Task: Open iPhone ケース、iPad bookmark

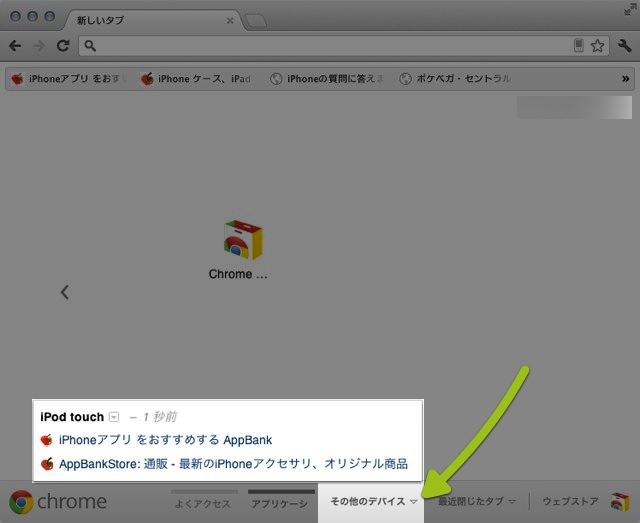Action: pyautogui.click(x=196, y=78)
